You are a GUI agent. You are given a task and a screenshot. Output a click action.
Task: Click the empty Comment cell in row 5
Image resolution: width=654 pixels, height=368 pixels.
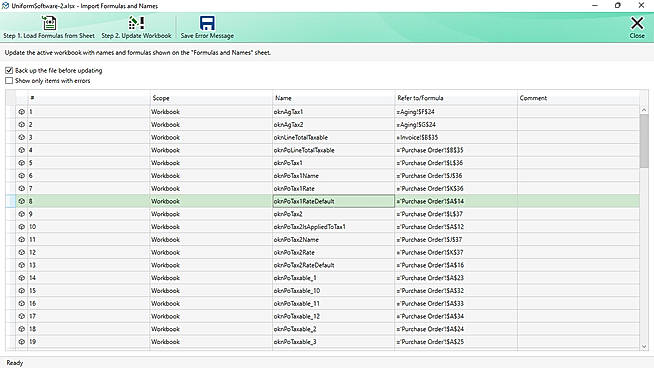[x=578, y=163]
